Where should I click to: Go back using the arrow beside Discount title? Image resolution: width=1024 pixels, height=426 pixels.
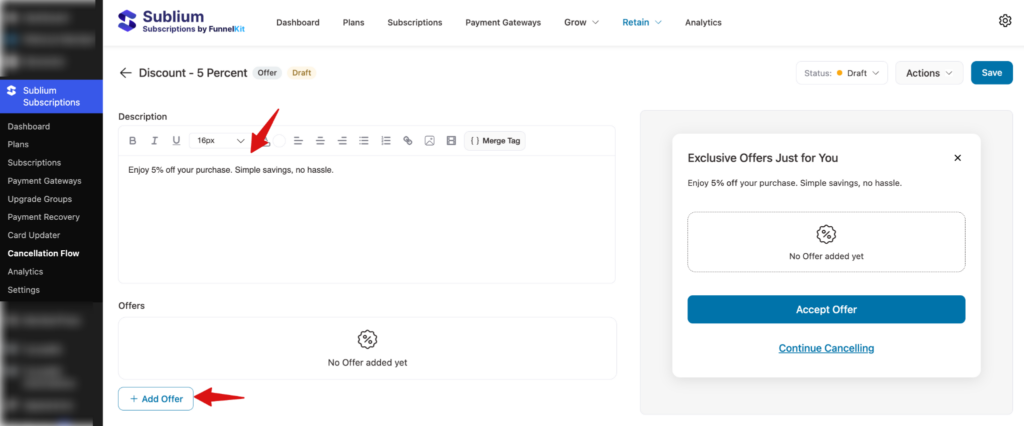pos(125,73)
